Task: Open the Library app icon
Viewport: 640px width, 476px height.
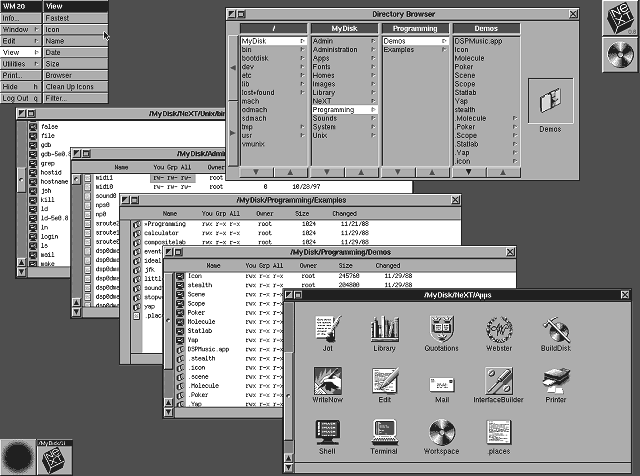Action: (384, 329)
